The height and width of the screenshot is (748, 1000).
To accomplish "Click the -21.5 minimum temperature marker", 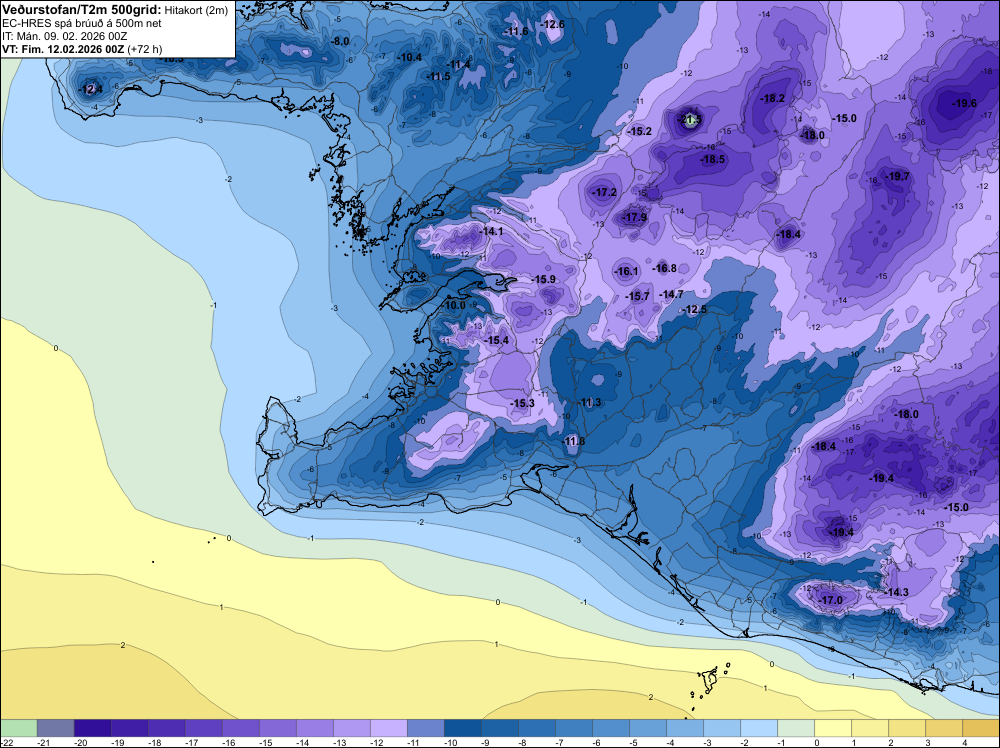I will pyautogui.click(x=689, y=119).
